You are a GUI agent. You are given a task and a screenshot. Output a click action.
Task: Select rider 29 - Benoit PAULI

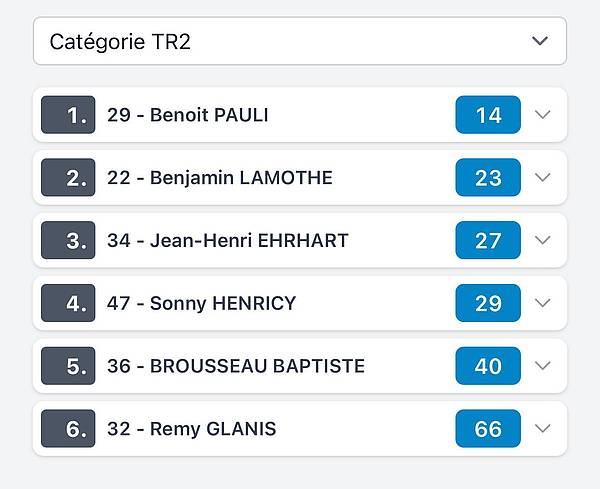point(188,115)
